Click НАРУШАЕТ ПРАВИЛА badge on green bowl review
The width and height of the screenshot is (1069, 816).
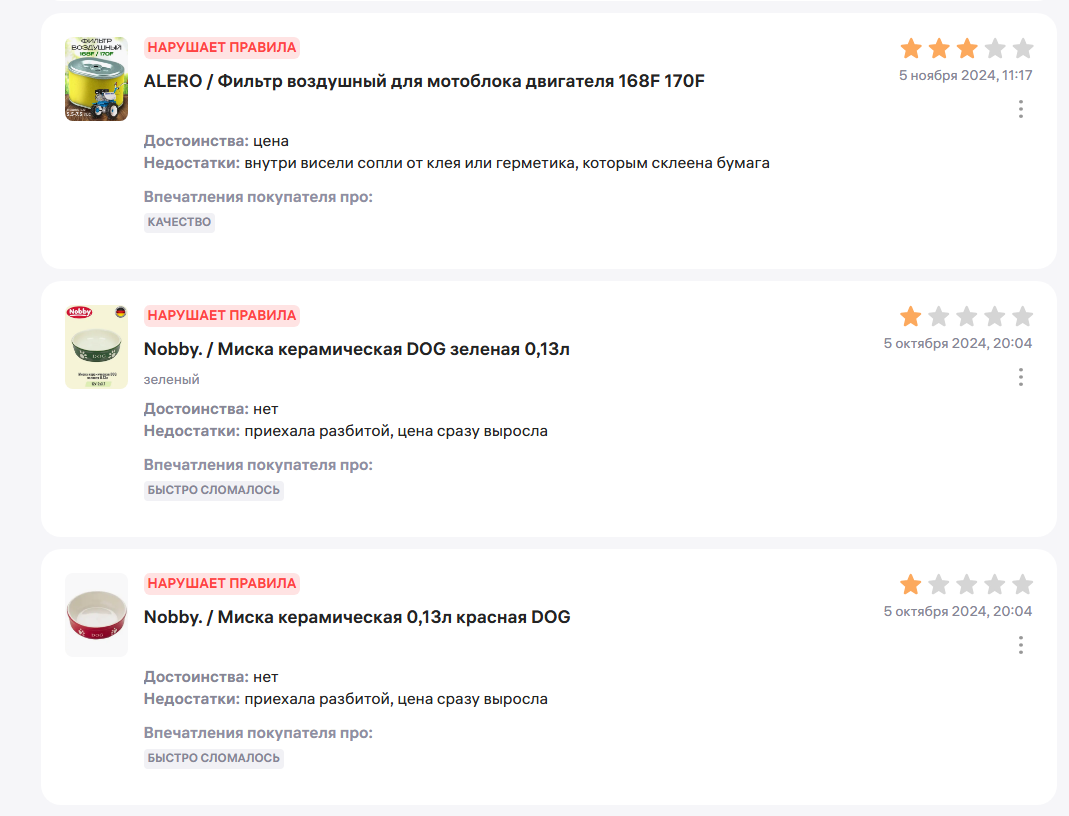point(222,315)
